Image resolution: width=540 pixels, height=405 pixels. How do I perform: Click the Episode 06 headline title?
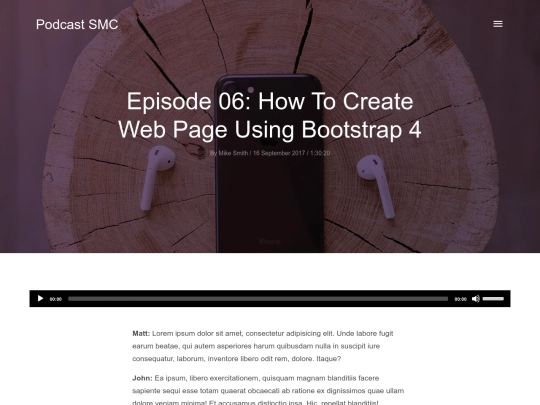[x=270, y=115]
